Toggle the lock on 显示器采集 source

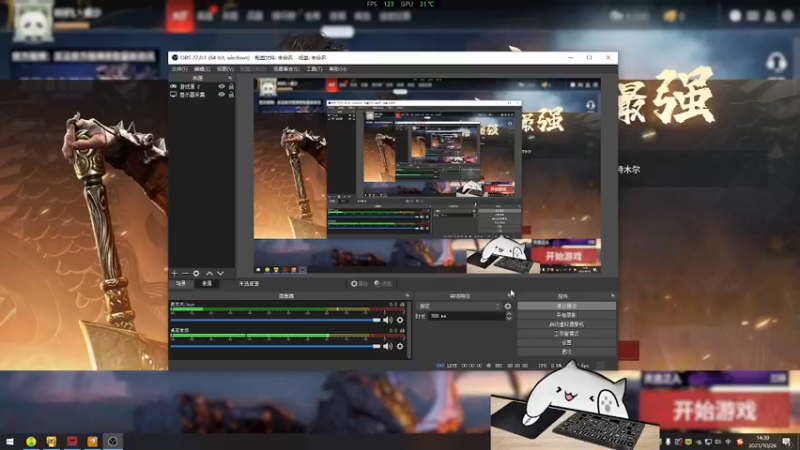point(231,95)
